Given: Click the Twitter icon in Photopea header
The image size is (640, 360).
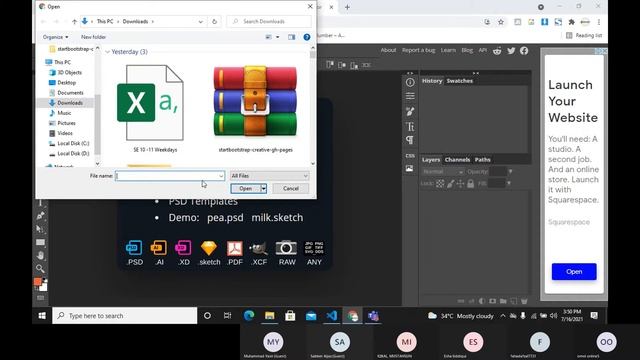Looking at the screenshot, I should pyautogui.click(x=511, y=51).
